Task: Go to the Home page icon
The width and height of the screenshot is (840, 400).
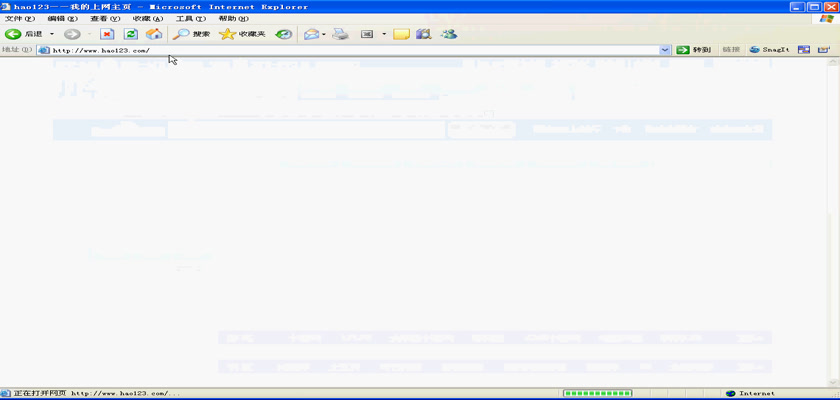Action: pyautogui.click(x=154, y=34)
